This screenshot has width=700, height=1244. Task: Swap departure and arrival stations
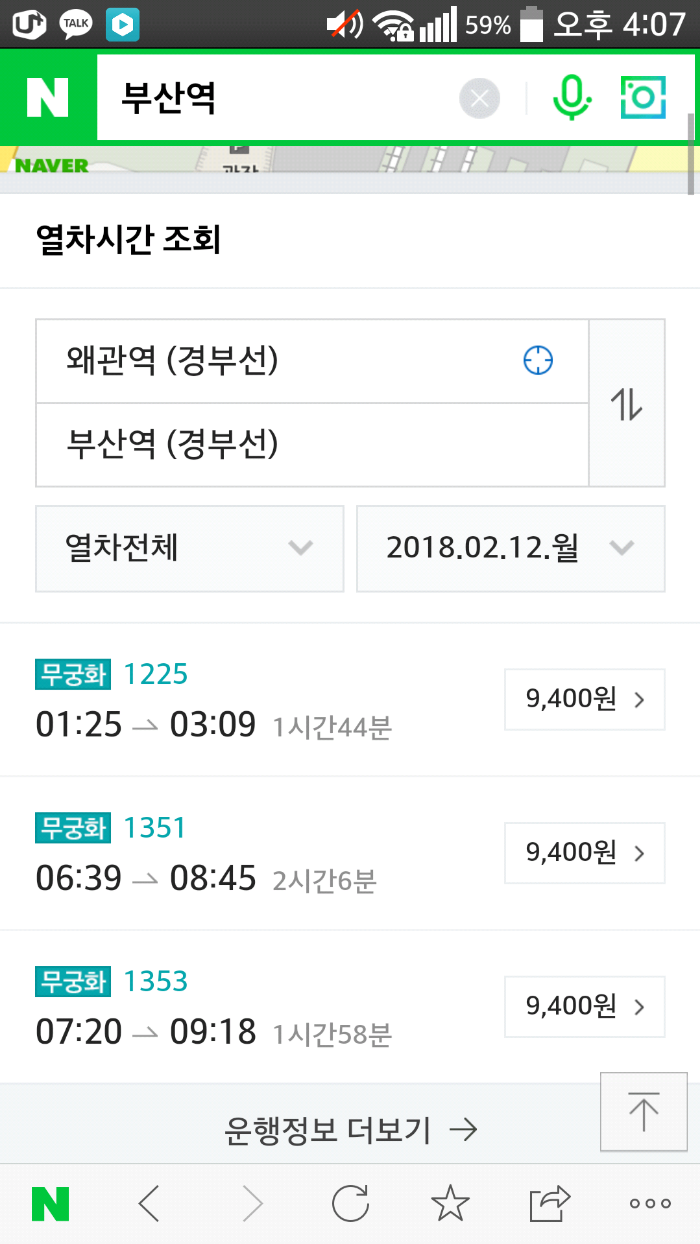627,403
